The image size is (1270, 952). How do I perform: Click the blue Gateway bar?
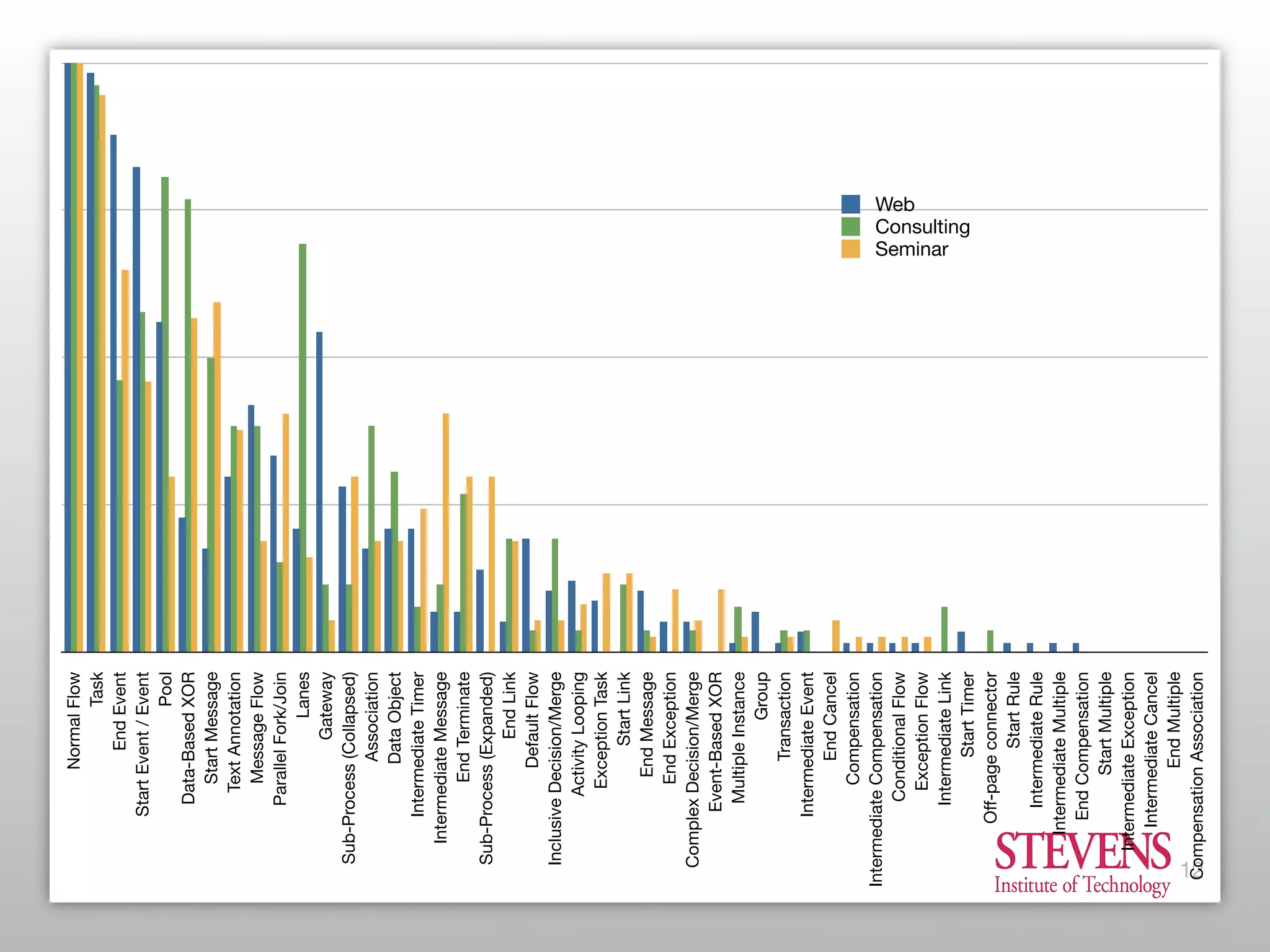[x=319, y=490]
